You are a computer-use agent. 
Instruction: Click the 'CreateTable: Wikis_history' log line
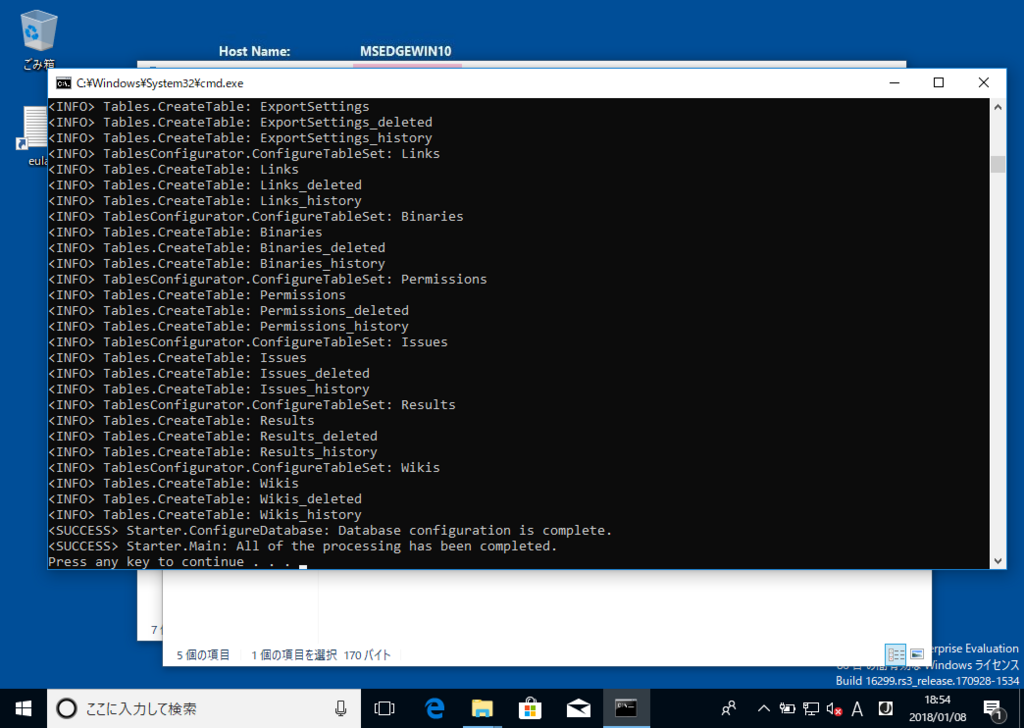point(205,514)
